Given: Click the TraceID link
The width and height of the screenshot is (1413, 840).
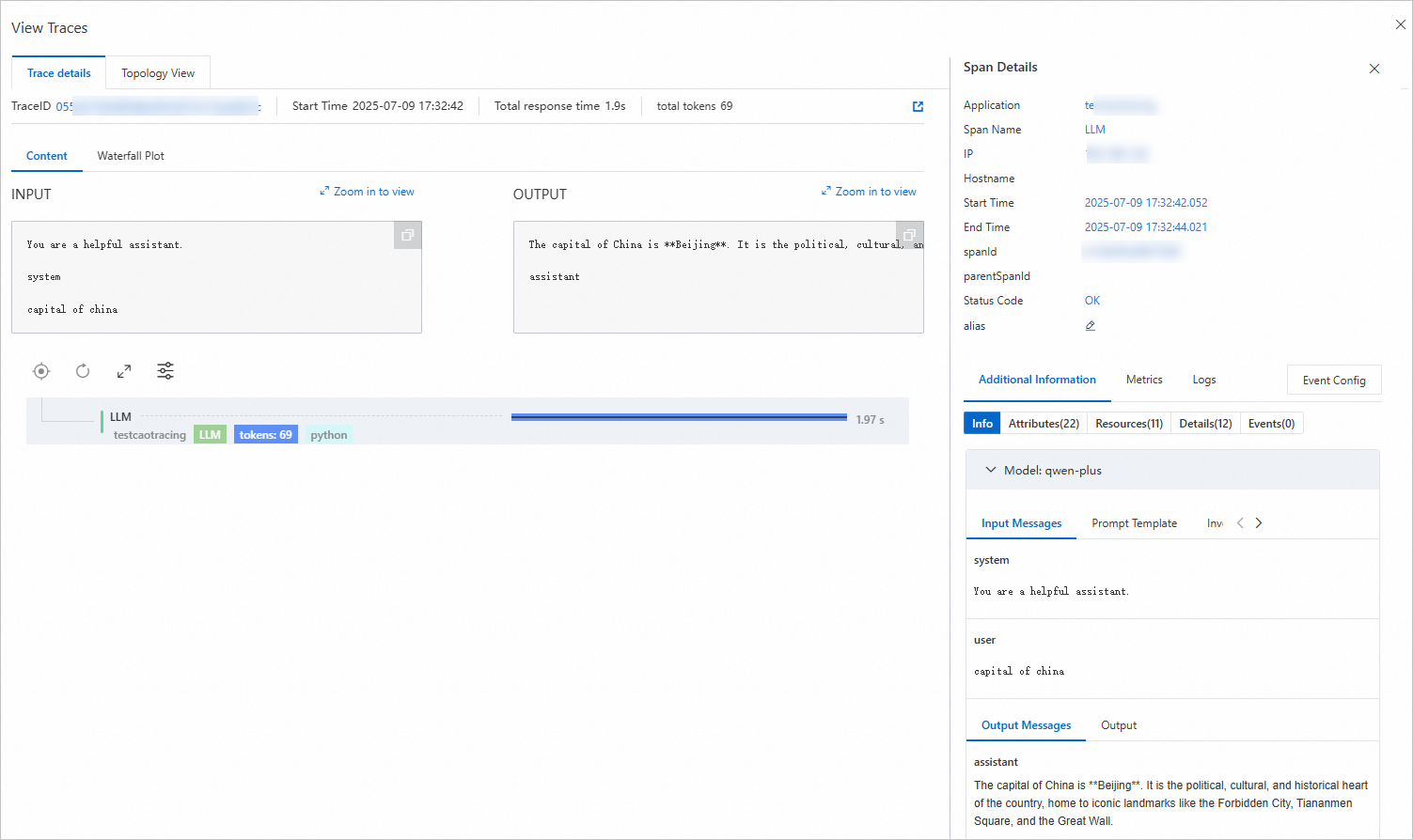Looking at the screenshot, I should [x=158, y=106].
